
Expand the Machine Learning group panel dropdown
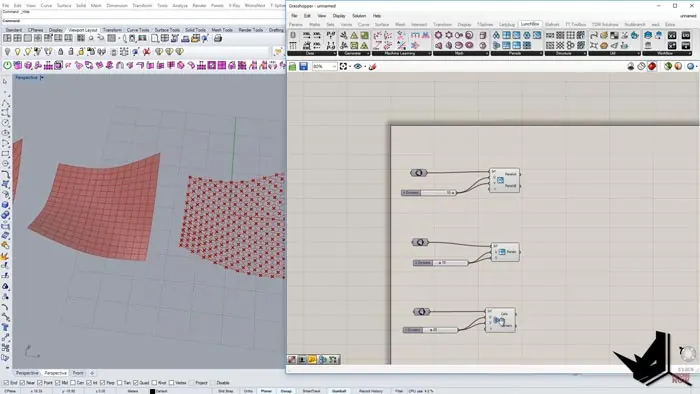pyautogui.click(x=429, y=54)
